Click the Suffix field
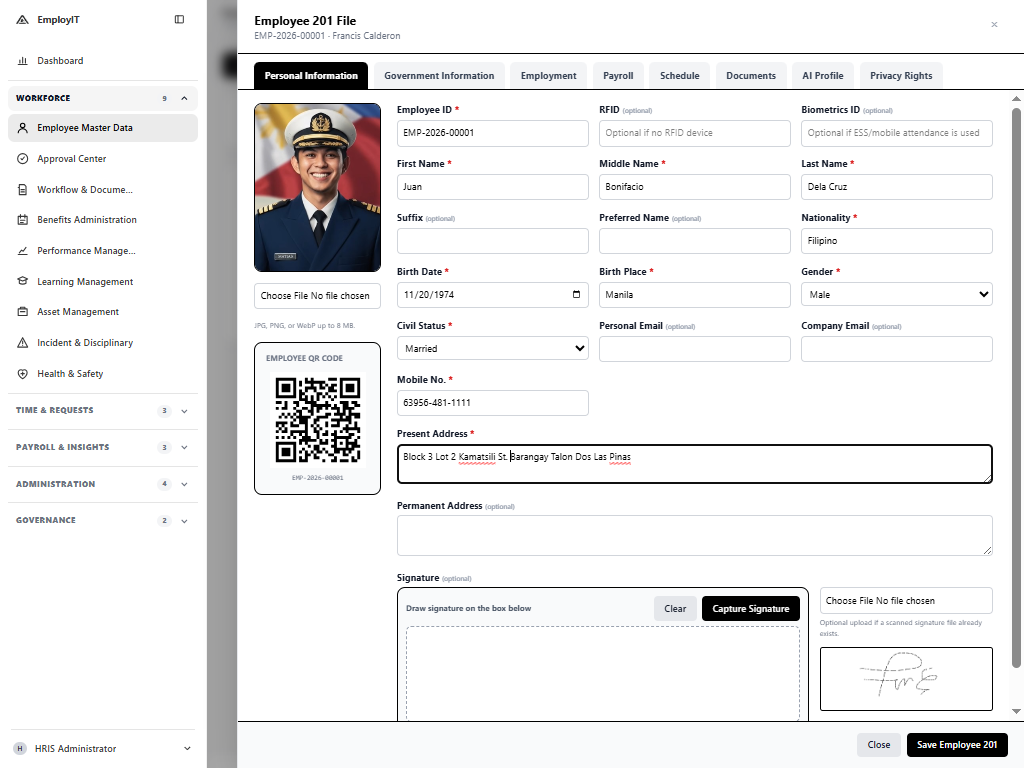Screen dimensions: 1024x768 pyautogui.click(x=492, y=241)
